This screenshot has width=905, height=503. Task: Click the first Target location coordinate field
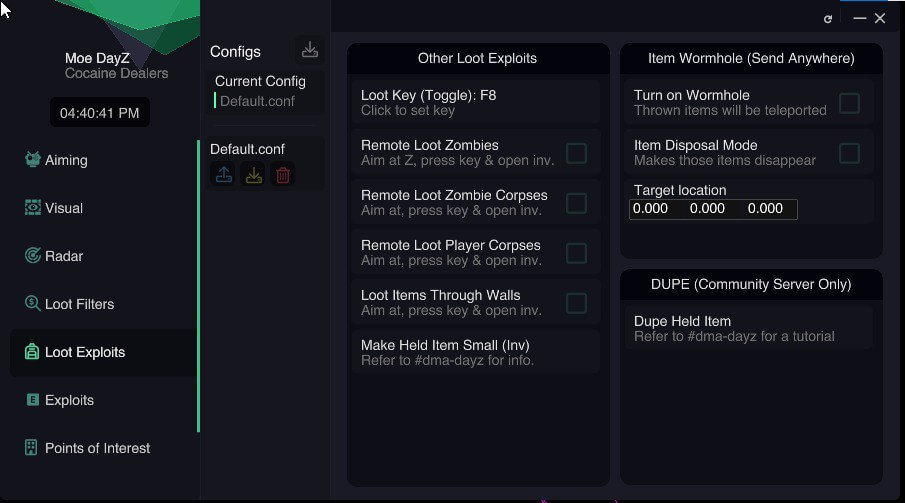655,208
